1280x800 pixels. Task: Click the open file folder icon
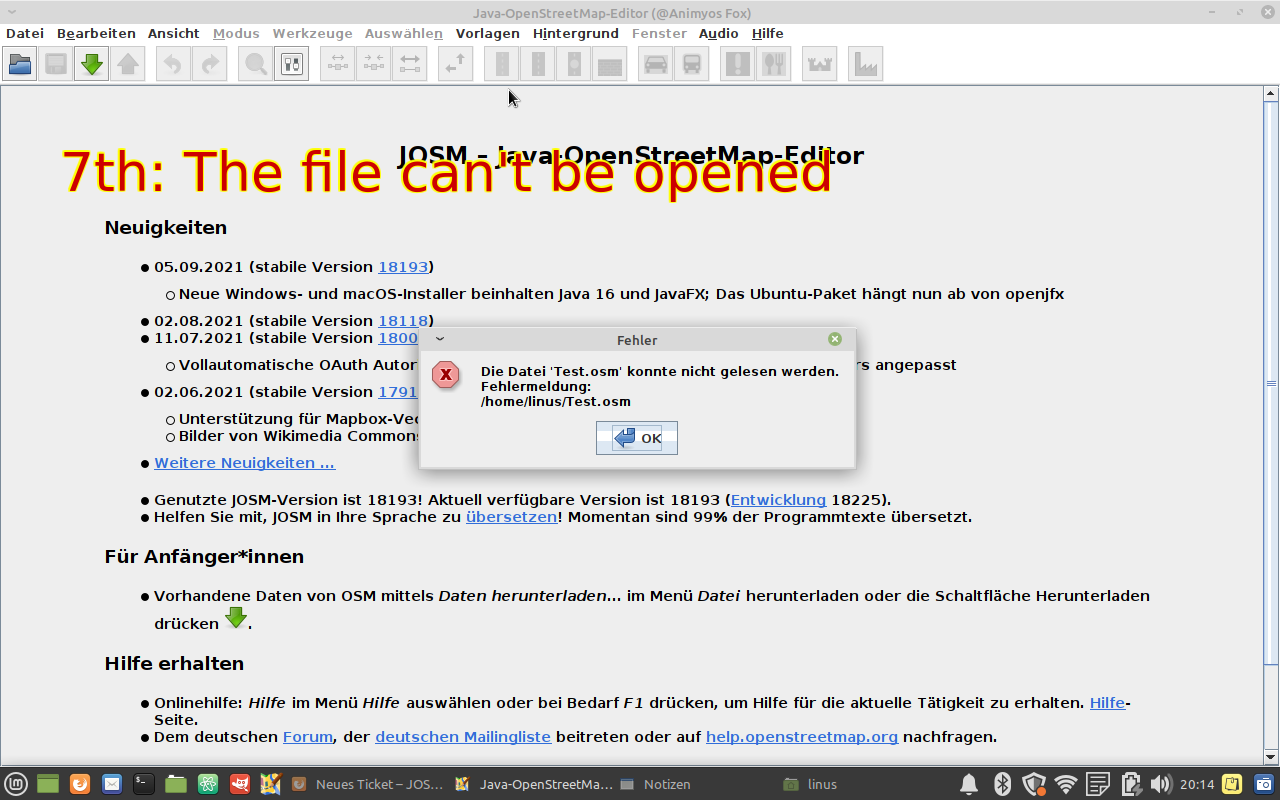(20, 65)
